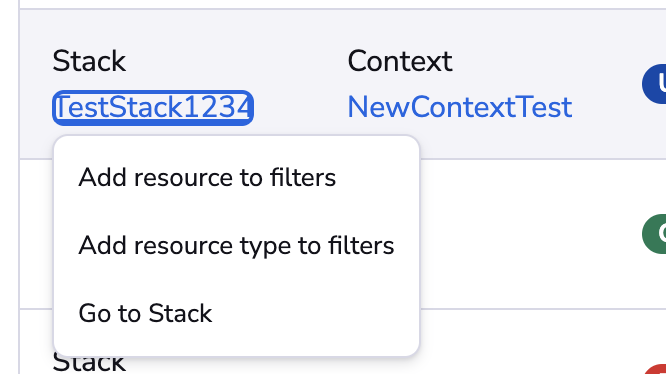Click the green status badge in second row
Viewport: 666px width, 374px height.
655,234
